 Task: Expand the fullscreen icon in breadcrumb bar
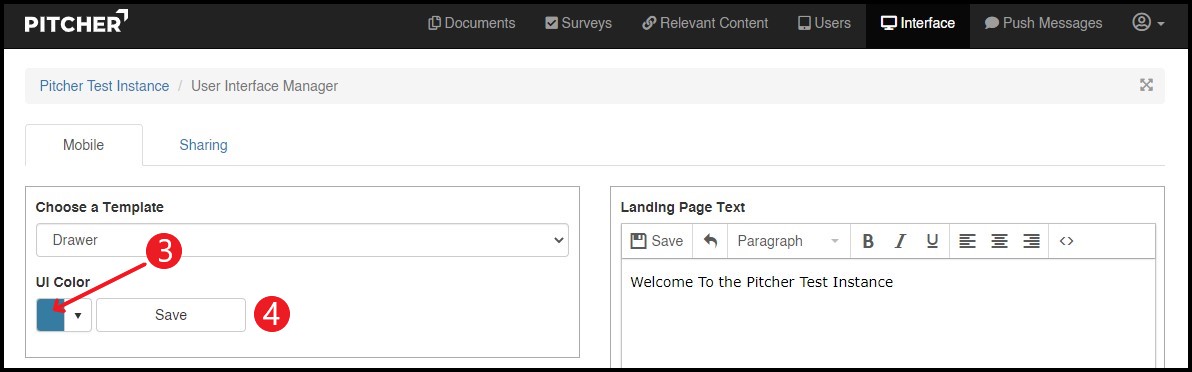pos(1146,85)
